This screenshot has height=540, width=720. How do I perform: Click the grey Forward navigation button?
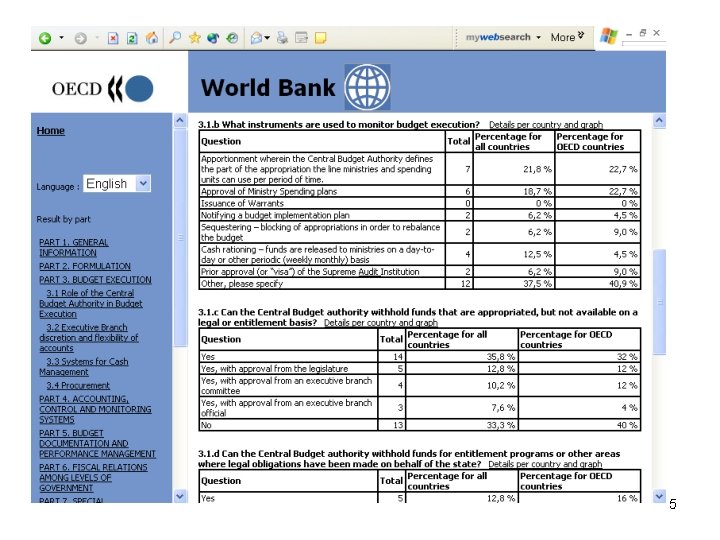pos(81,38)
